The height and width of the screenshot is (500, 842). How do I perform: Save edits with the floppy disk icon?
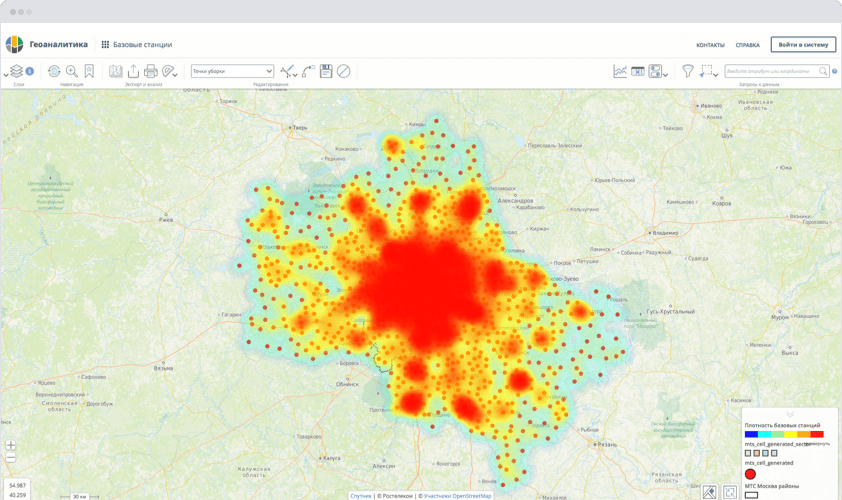326,71
